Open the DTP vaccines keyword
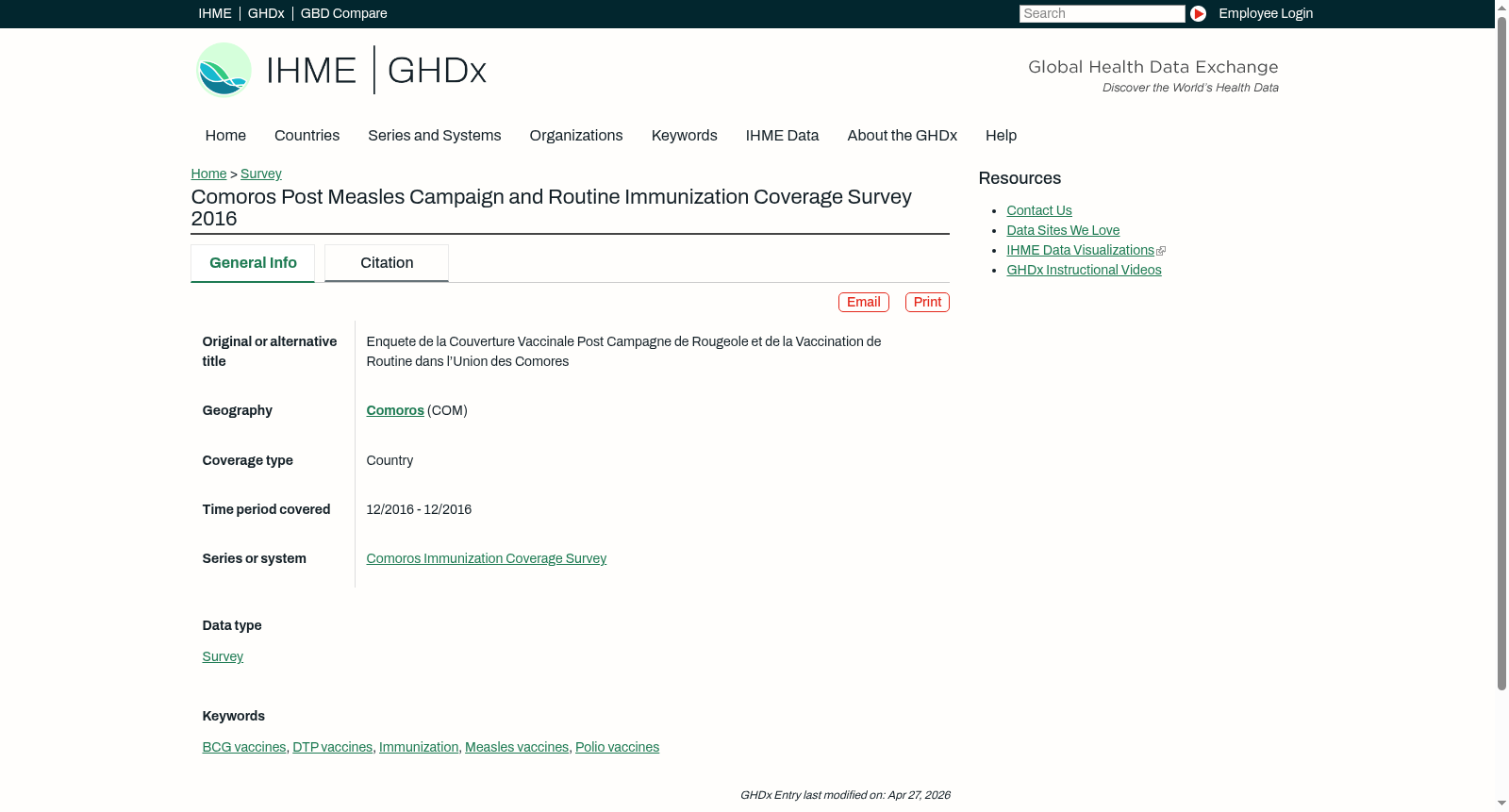This screenshot has width=1509, height=812. point(332,747)
